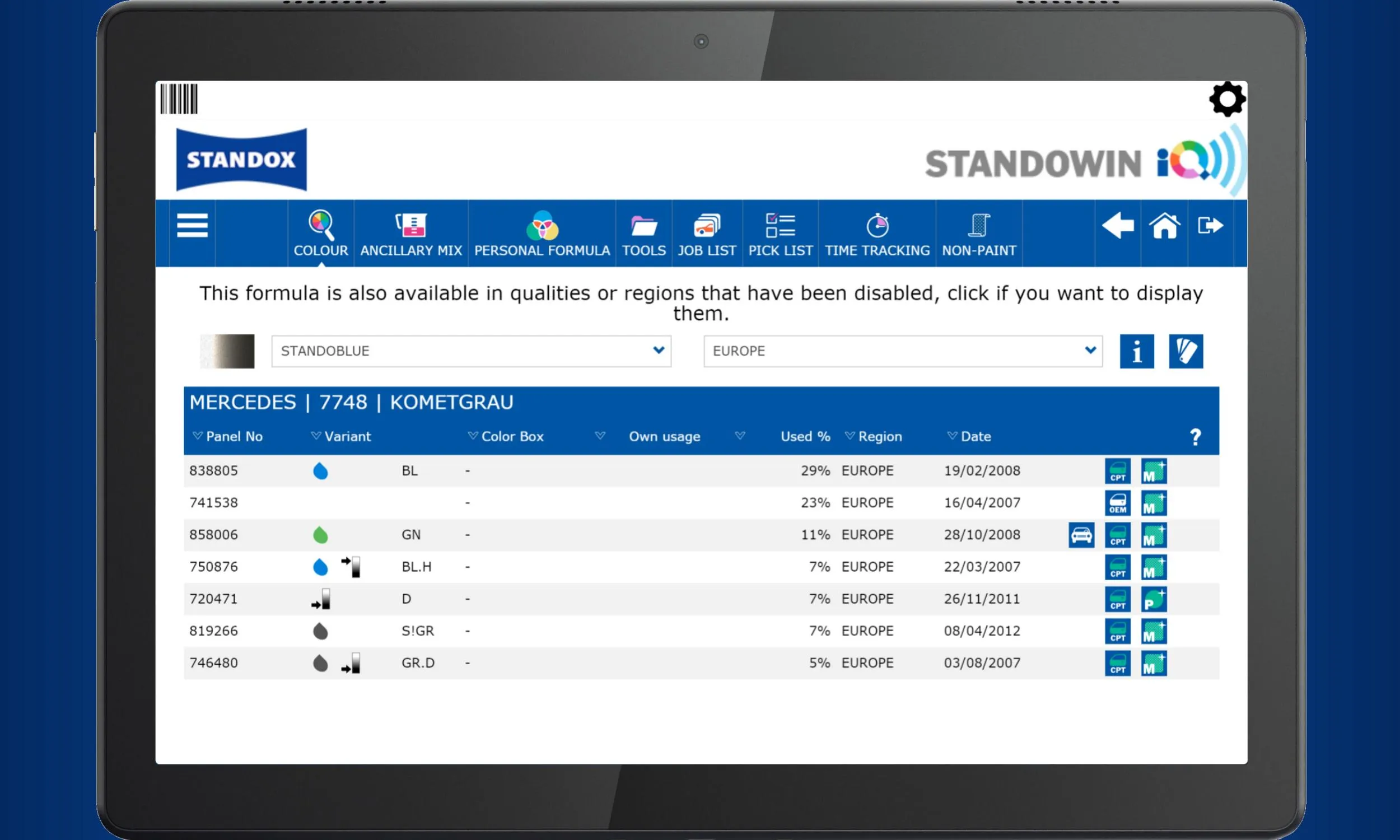Select panel number 858006
The width and height of the screenshot is (1400, 840).
point(213,535)
